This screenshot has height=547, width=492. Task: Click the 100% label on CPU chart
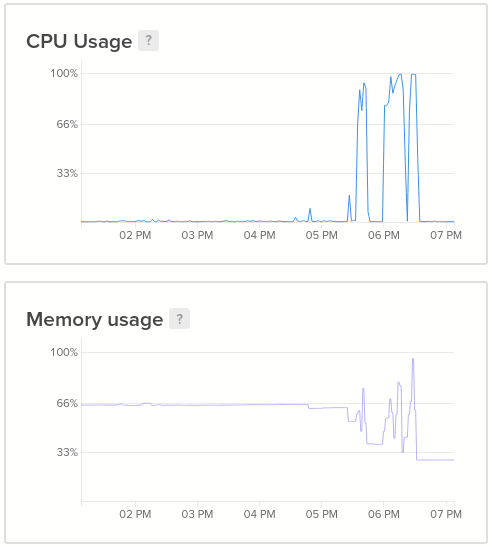64,73
